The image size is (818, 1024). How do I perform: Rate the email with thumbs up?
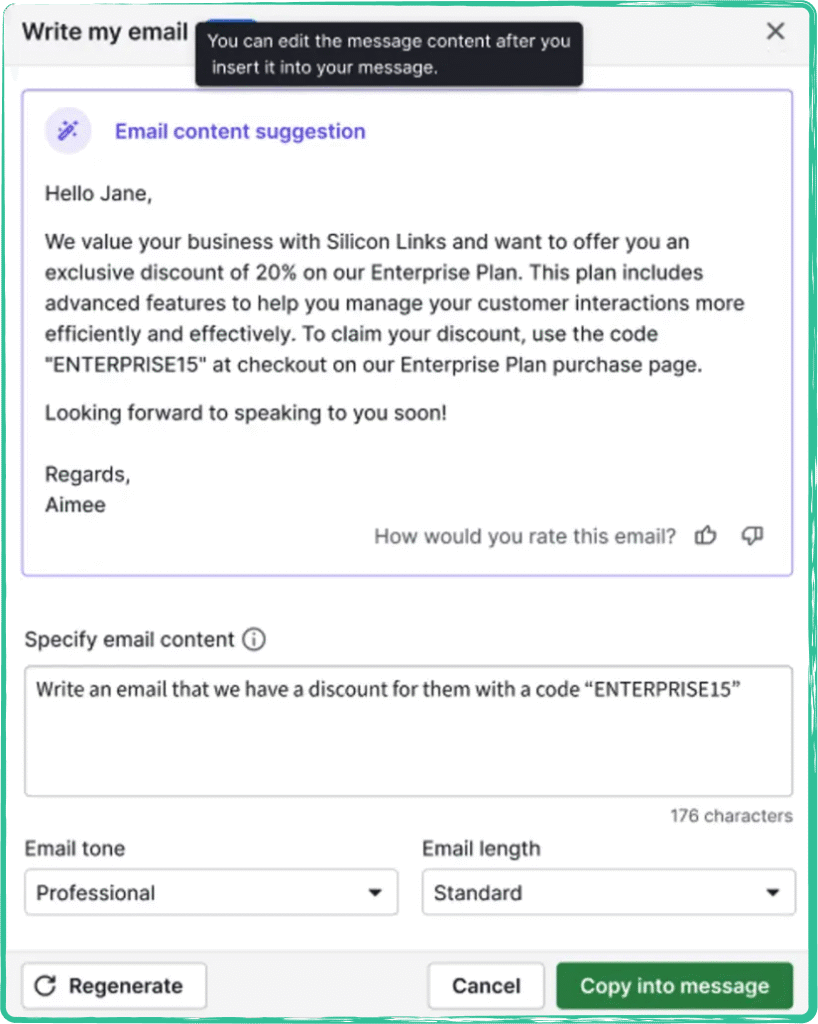coord(706,536)
